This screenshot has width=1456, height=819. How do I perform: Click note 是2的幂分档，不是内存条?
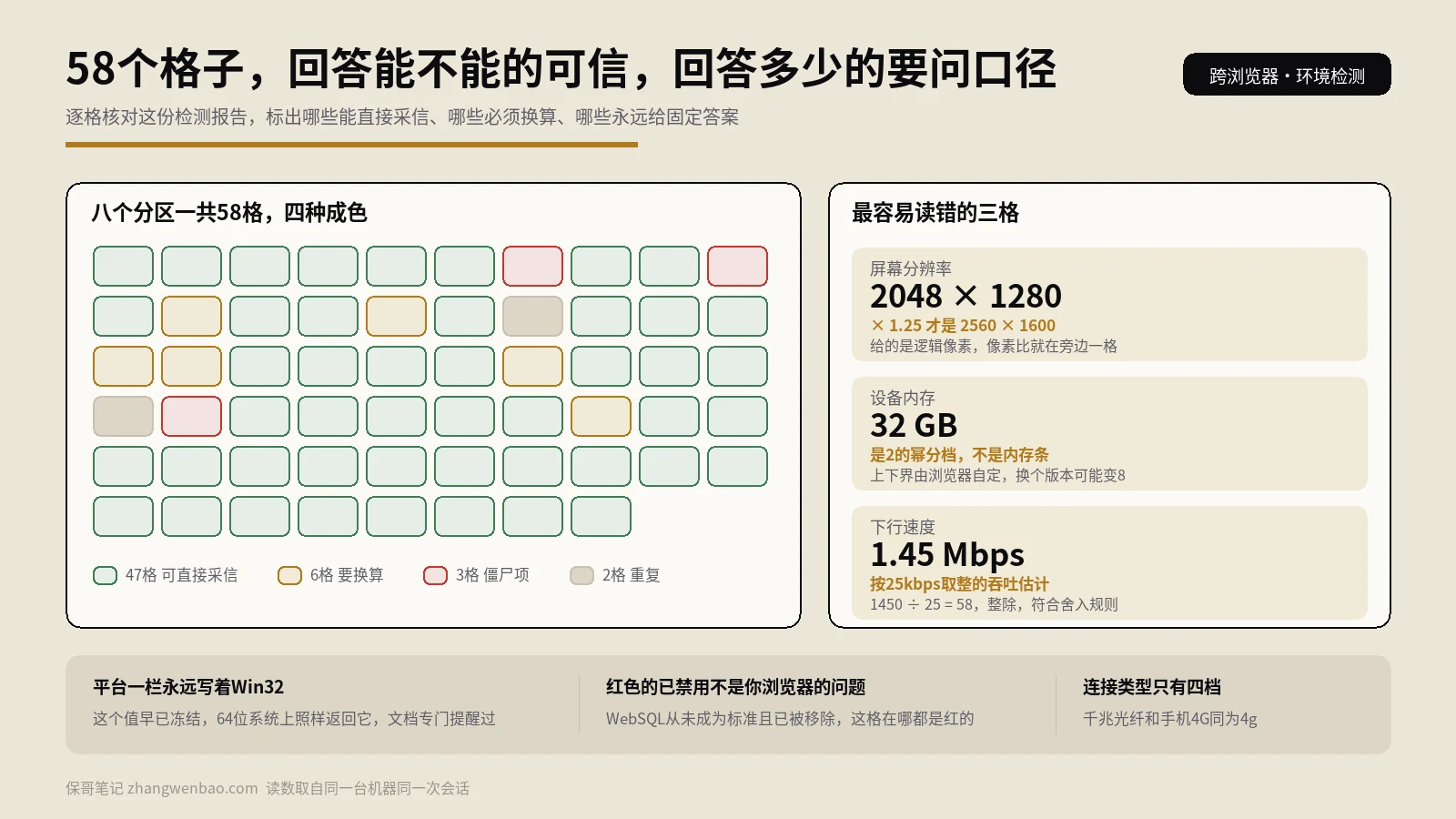tap(959, 455)
